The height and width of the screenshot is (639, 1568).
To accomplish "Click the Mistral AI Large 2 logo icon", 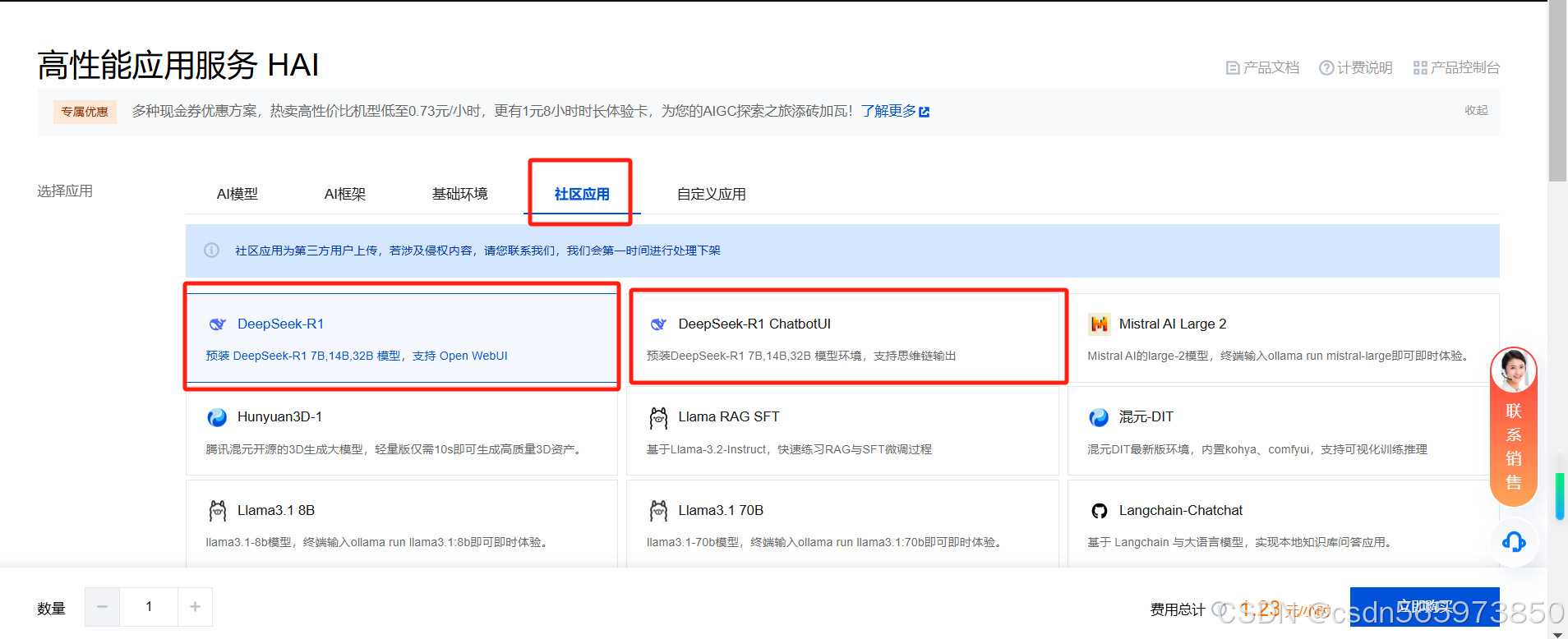I will pyautogui.click(x=1099, y=324).
